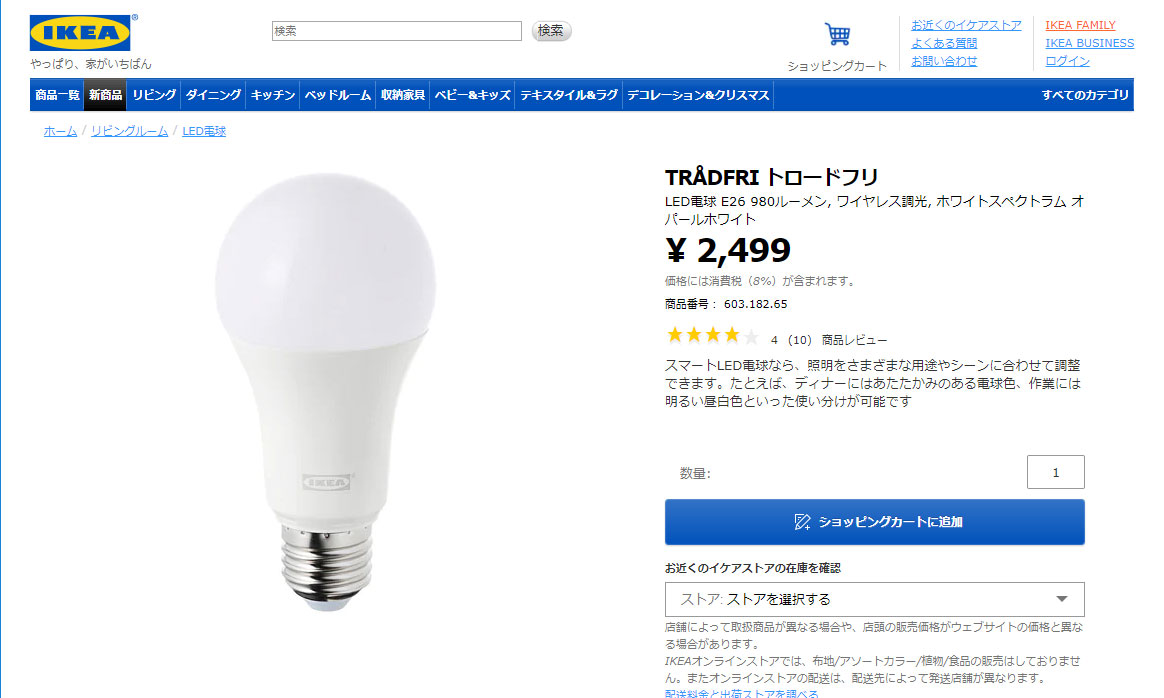The height and width of the screenshot is (698, 1164).
Task: Open お近くのイケアストア link
Action: click(966, 25)
